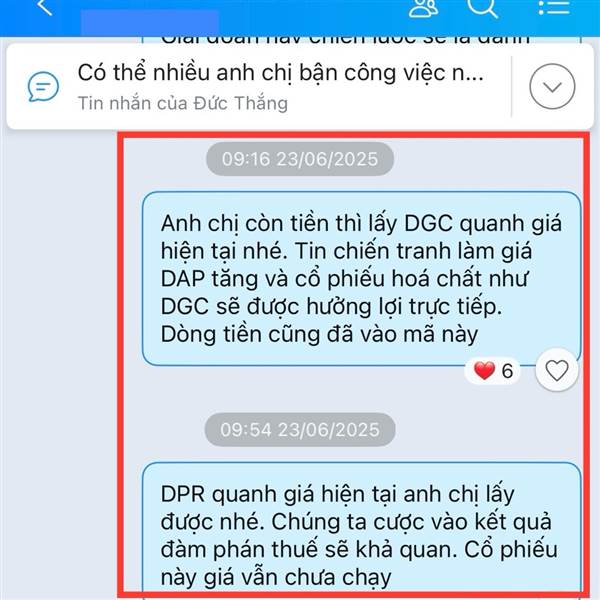
Task: Tap 'Tin nhắn của Đức Thắng' subtitle
Action: 183,103
